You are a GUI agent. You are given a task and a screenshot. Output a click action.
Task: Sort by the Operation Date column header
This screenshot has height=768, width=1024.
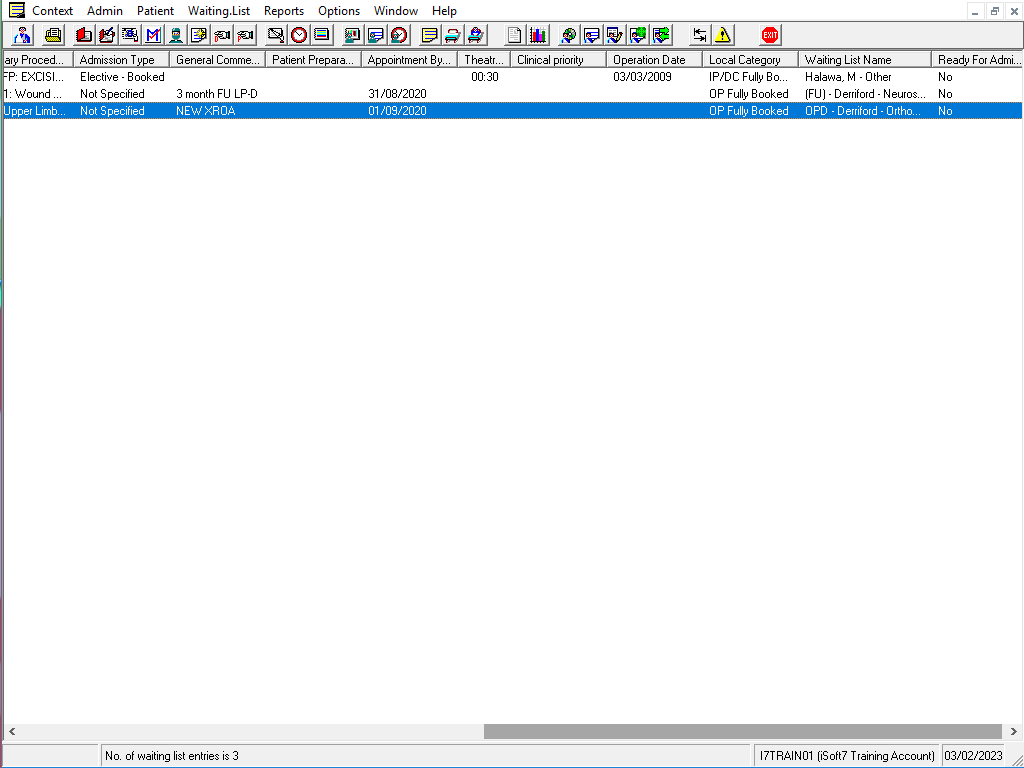pos(654,59)
